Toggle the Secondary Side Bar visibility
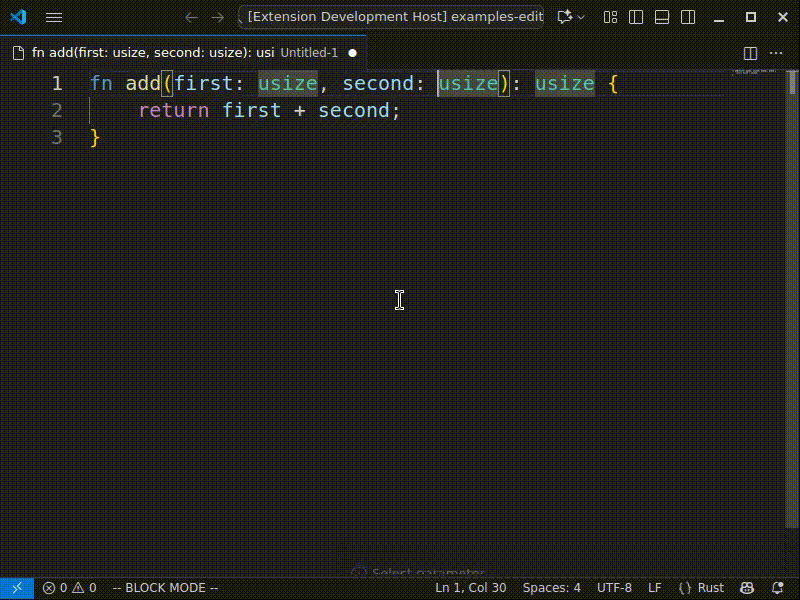Screen dimensions: 800x600 click(688, 17)
